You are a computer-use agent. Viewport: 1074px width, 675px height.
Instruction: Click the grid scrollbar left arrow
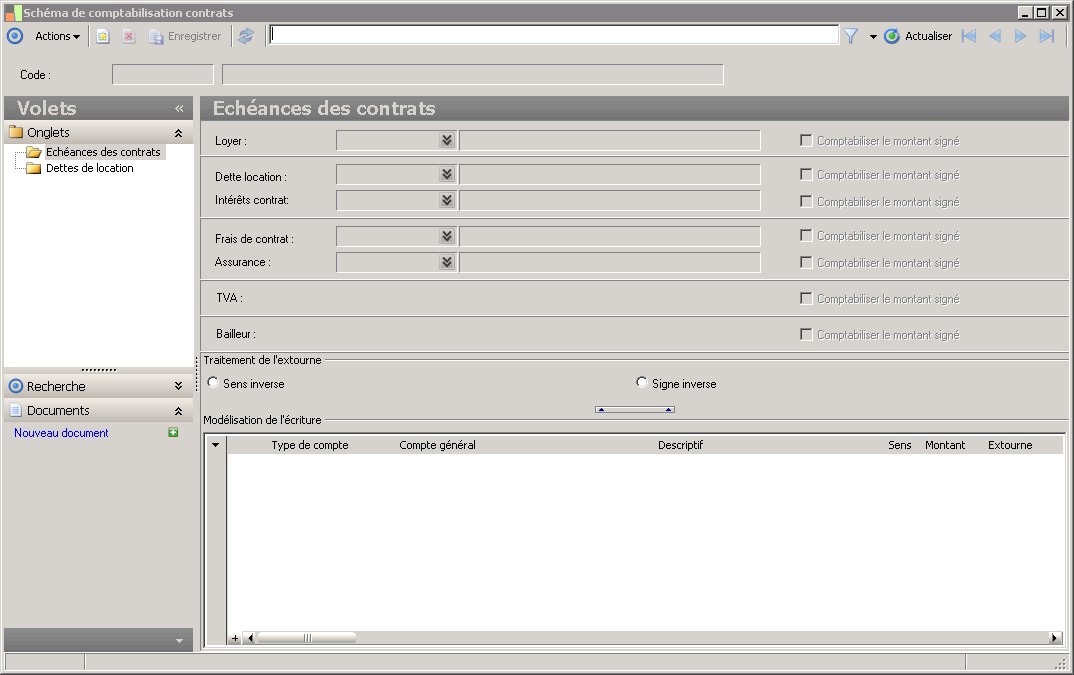pyautogui.click(x=250, y=638)
